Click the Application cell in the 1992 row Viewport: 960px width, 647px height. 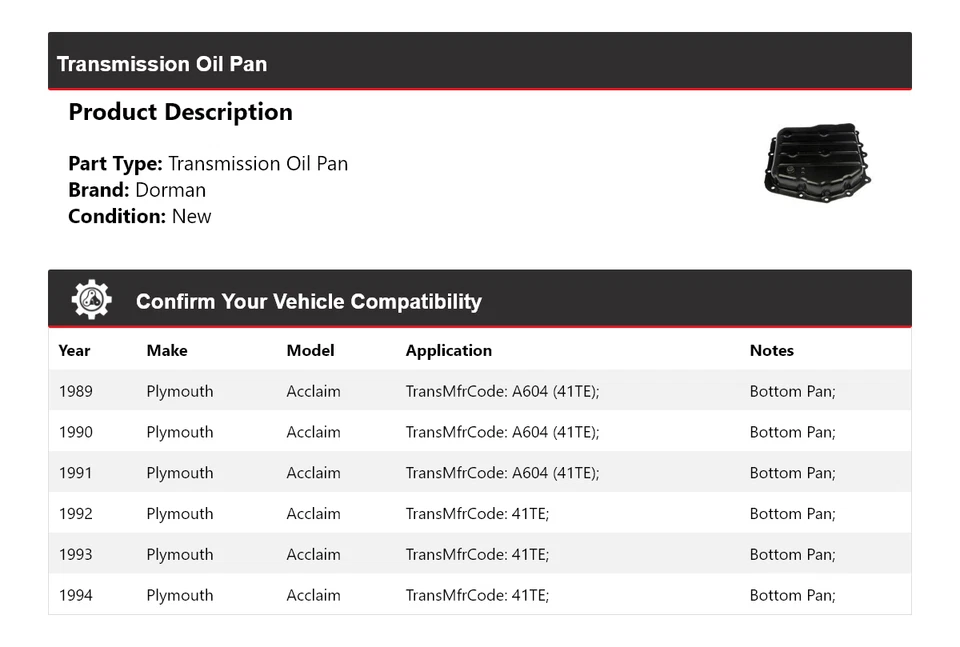(477, 514)
